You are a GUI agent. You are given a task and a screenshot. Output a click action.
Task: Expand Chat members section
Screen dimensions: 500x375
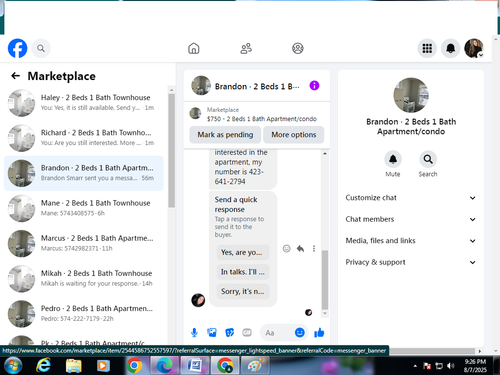click(x=411, y=219)
